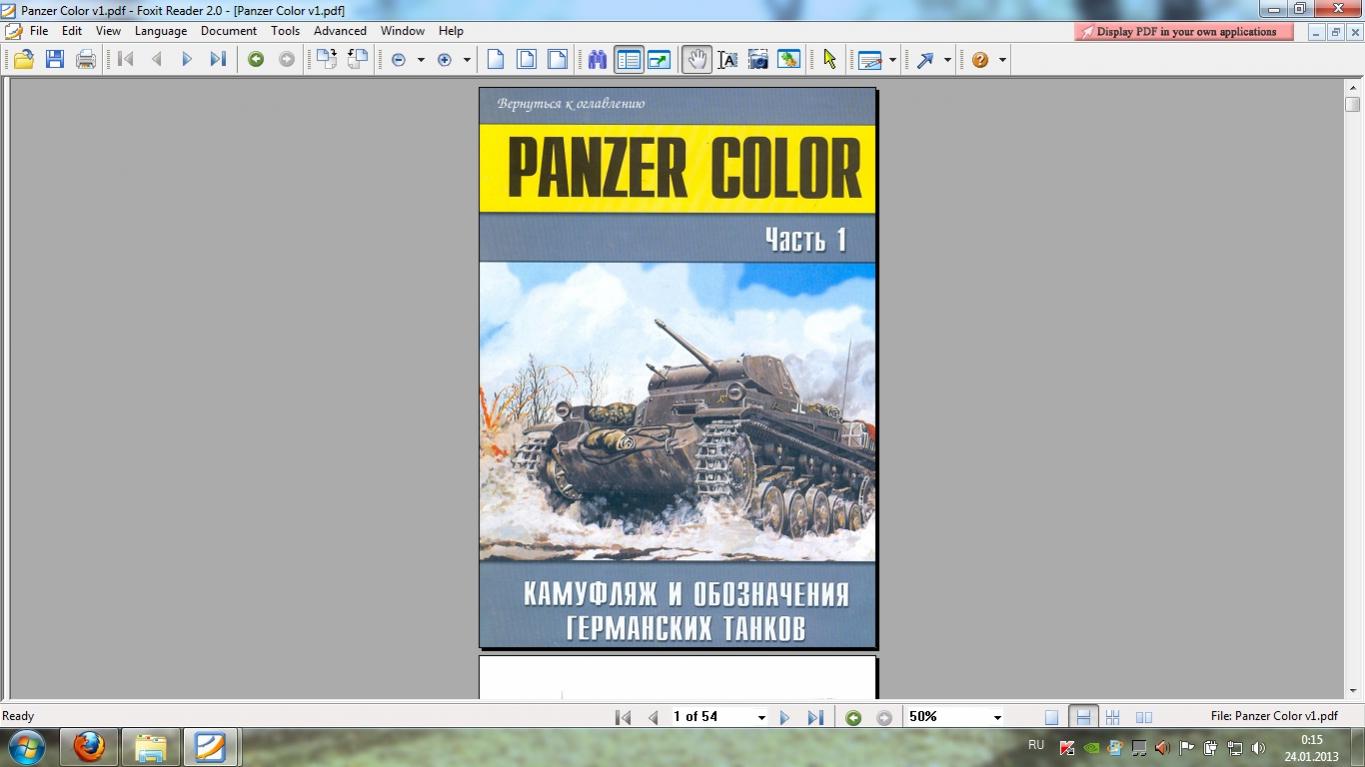Go to first page from top toolbar
Screen dimensions: 1365x767
click(x=125, y=60)
